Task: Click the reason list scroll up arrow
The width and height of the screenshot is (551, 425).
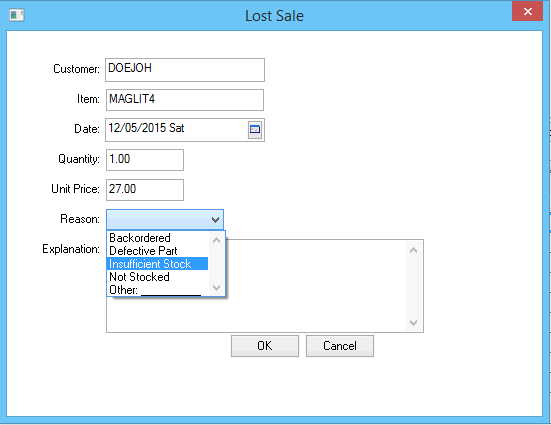Action: (x=216, y=240)
